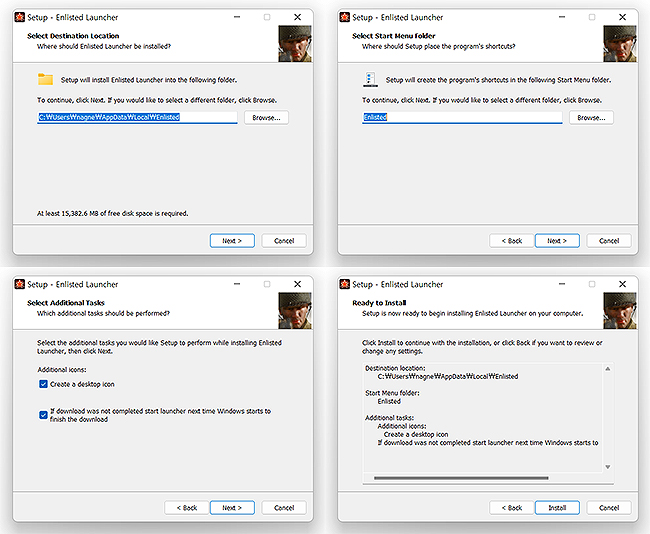Click Next in Select Additional Tasks window
The height and width of the screenshot is (534, 650).
coord(232,507)
